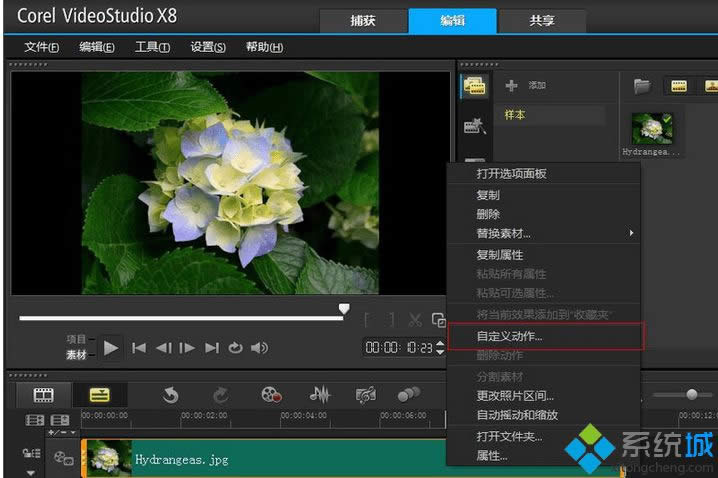Select the media library panel icon

coord(474,87)
